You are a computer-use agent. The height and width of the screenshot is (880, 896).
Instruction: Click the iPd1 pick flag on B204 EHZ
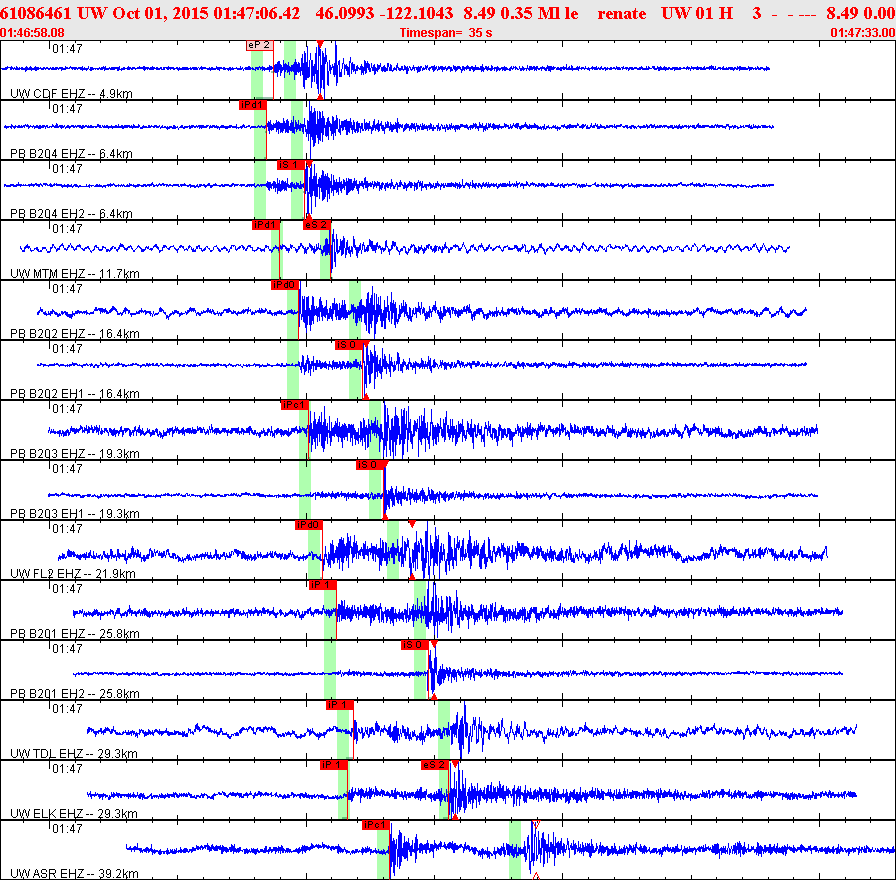coord(253,105)
